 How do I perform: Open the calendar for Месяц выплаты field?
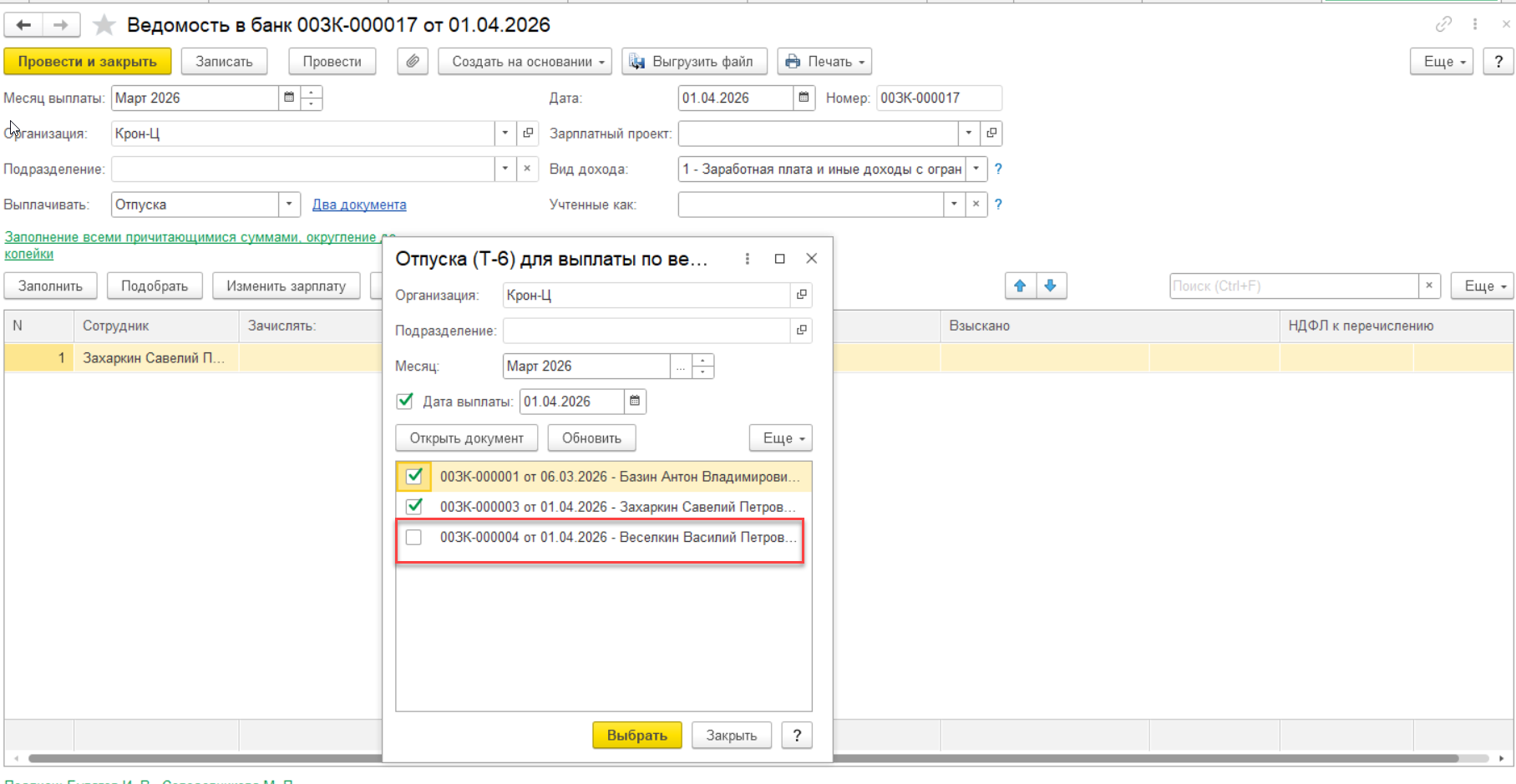[x=289, y=98]
